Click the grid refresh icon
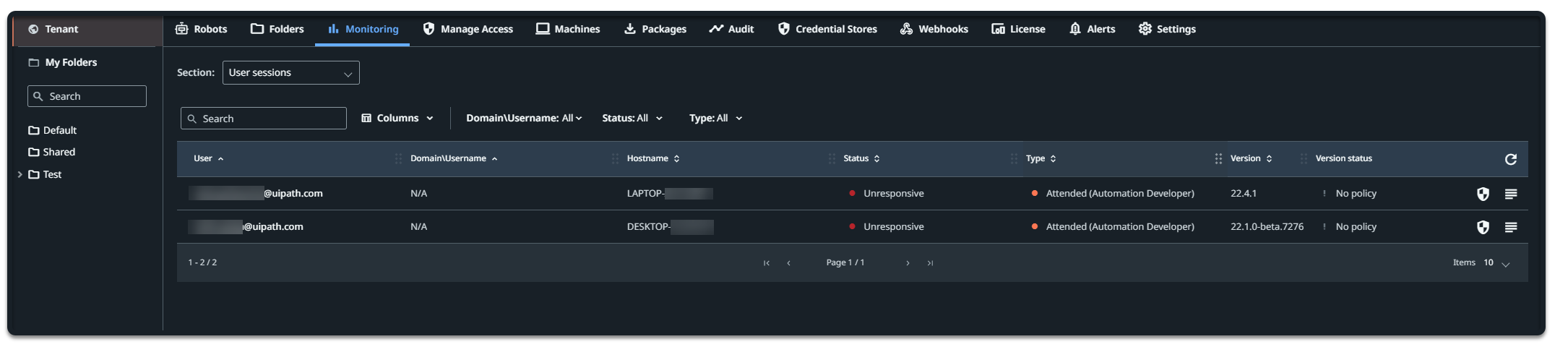The width and height of the screenshot is (1568, 360). point(1510,159)
